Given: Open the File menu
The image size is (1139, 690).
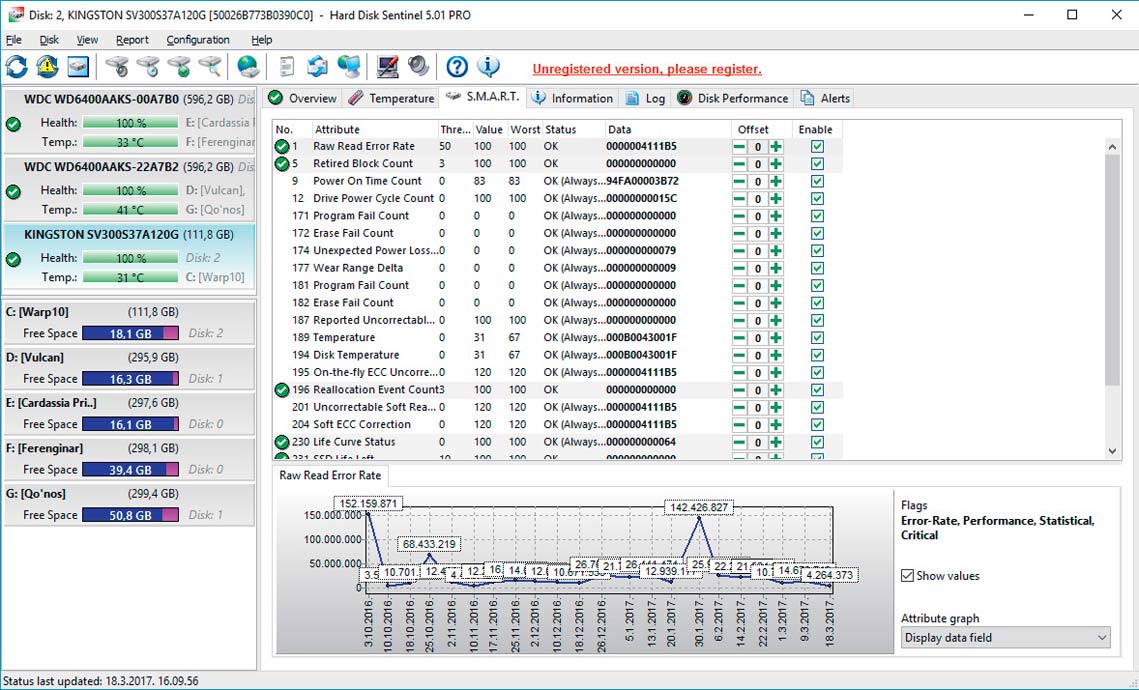Looking at the screenshot, I should 14,40.
